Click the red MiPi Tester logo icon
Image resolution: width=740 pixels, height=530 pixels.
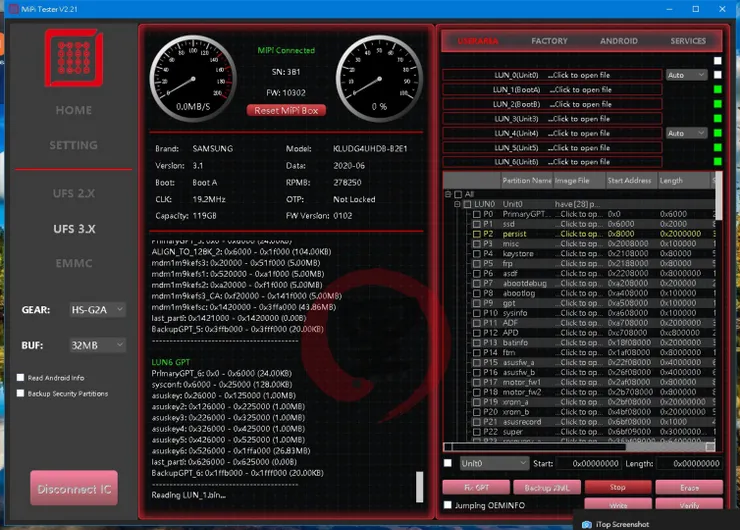click(x=74, y=58)
